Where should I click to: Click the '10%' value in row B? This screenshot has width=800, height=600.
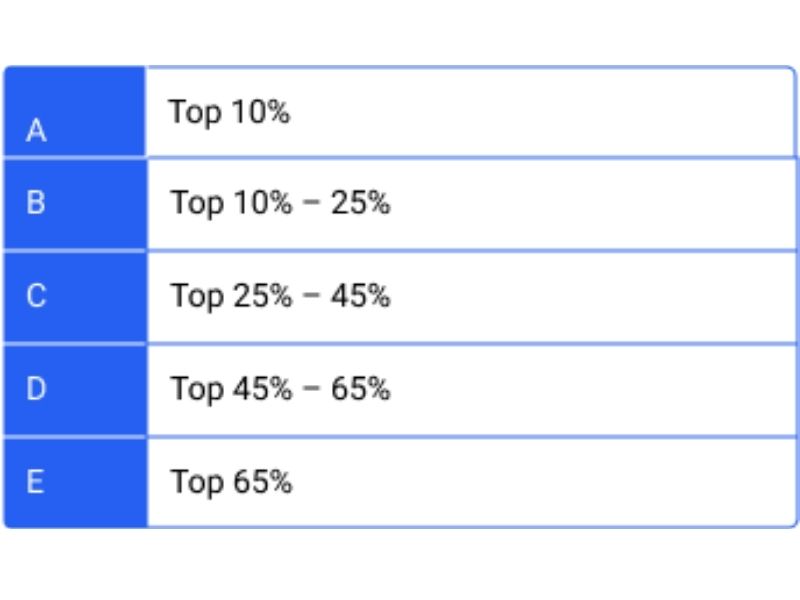coord(262,204)
